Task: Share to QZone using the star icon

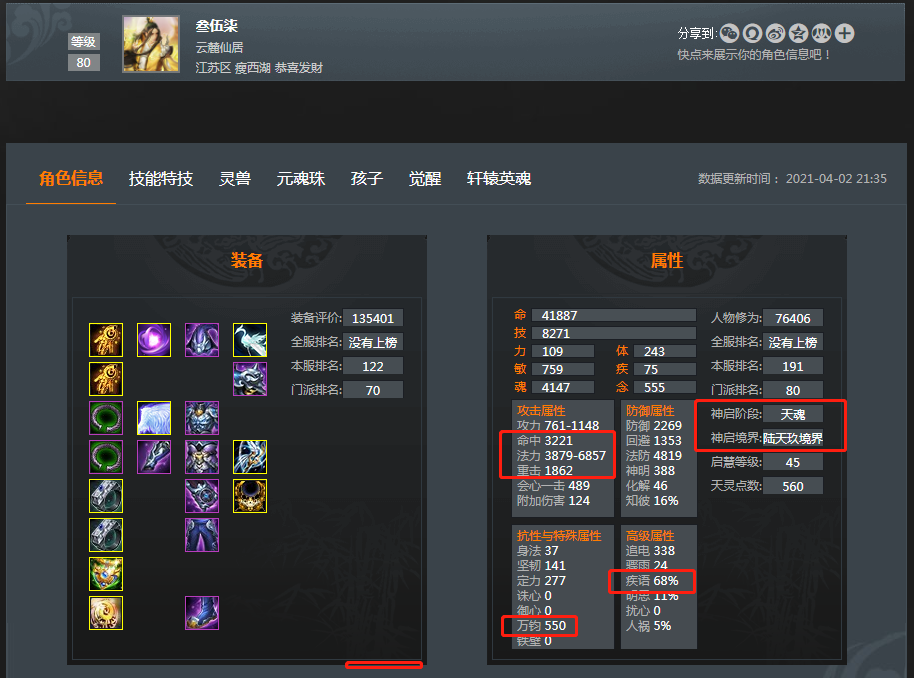Action: coord(798,33)
